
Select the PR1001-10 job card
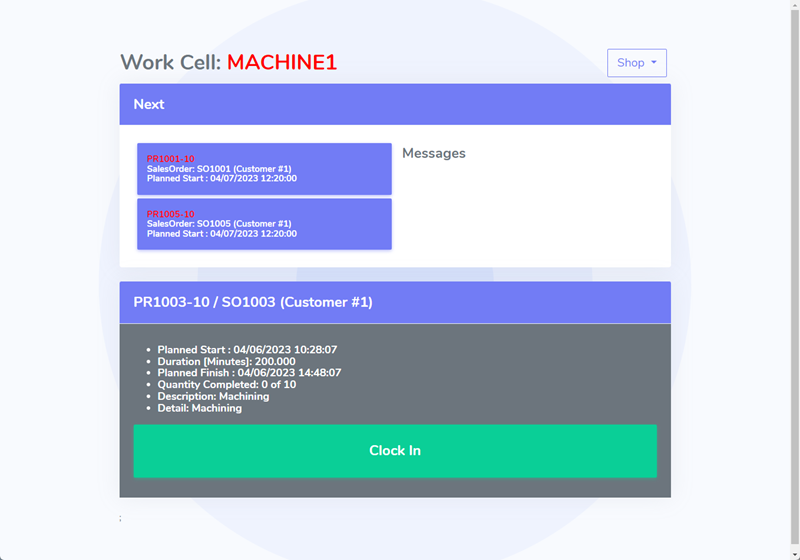click(264, 169)
